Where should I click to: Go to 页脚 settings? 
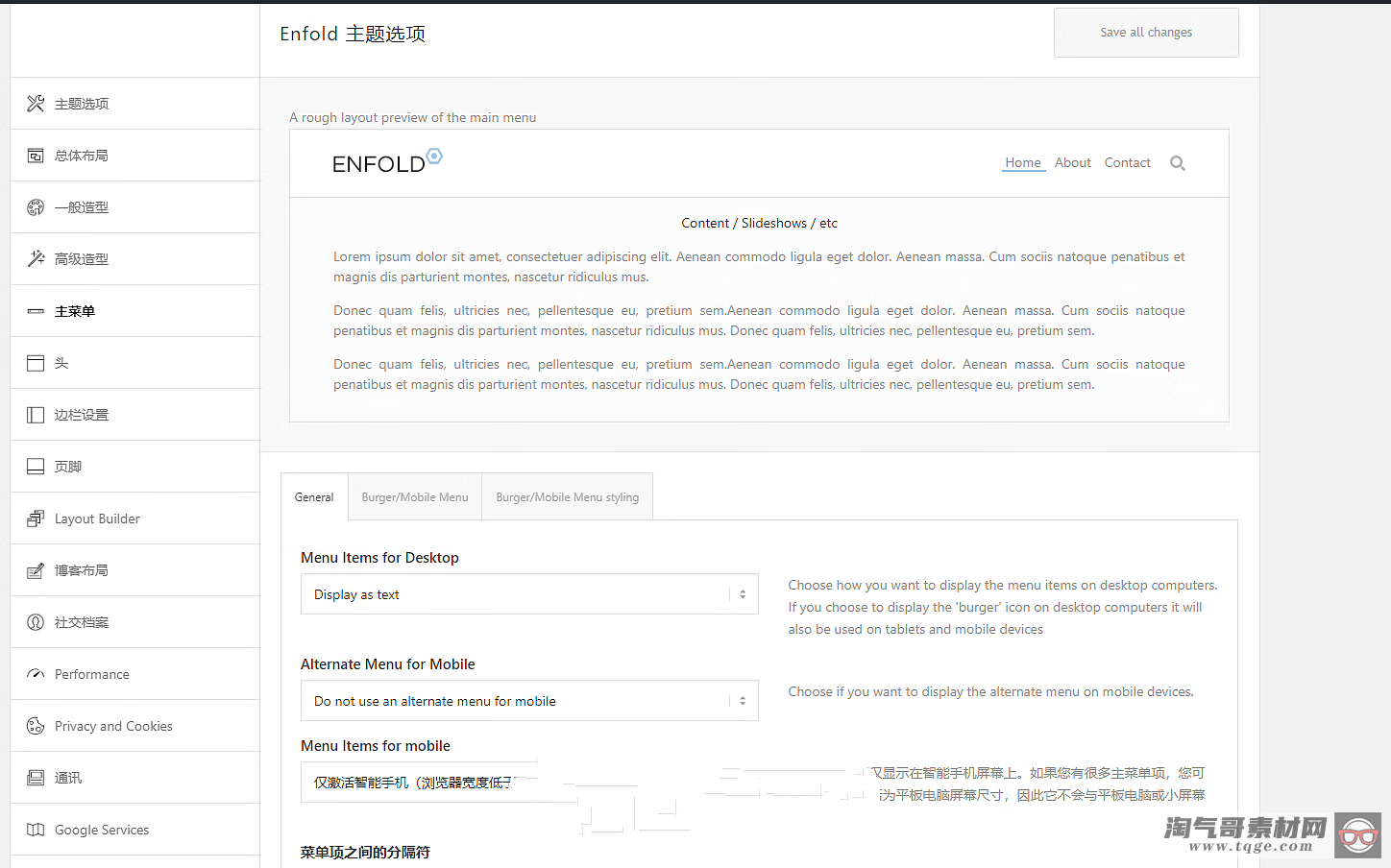(134, 467)
